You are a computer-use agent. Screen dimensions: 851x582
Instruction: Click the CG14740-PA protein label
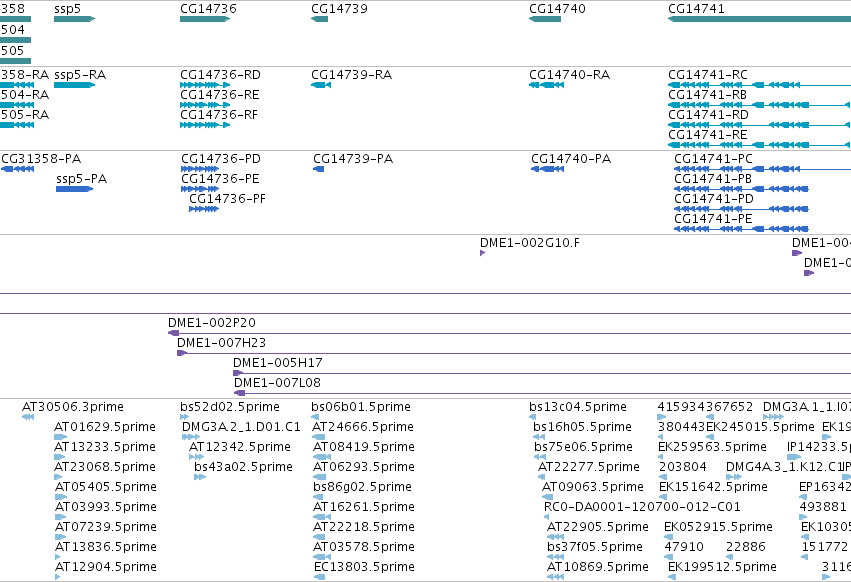tap(571, 159)
